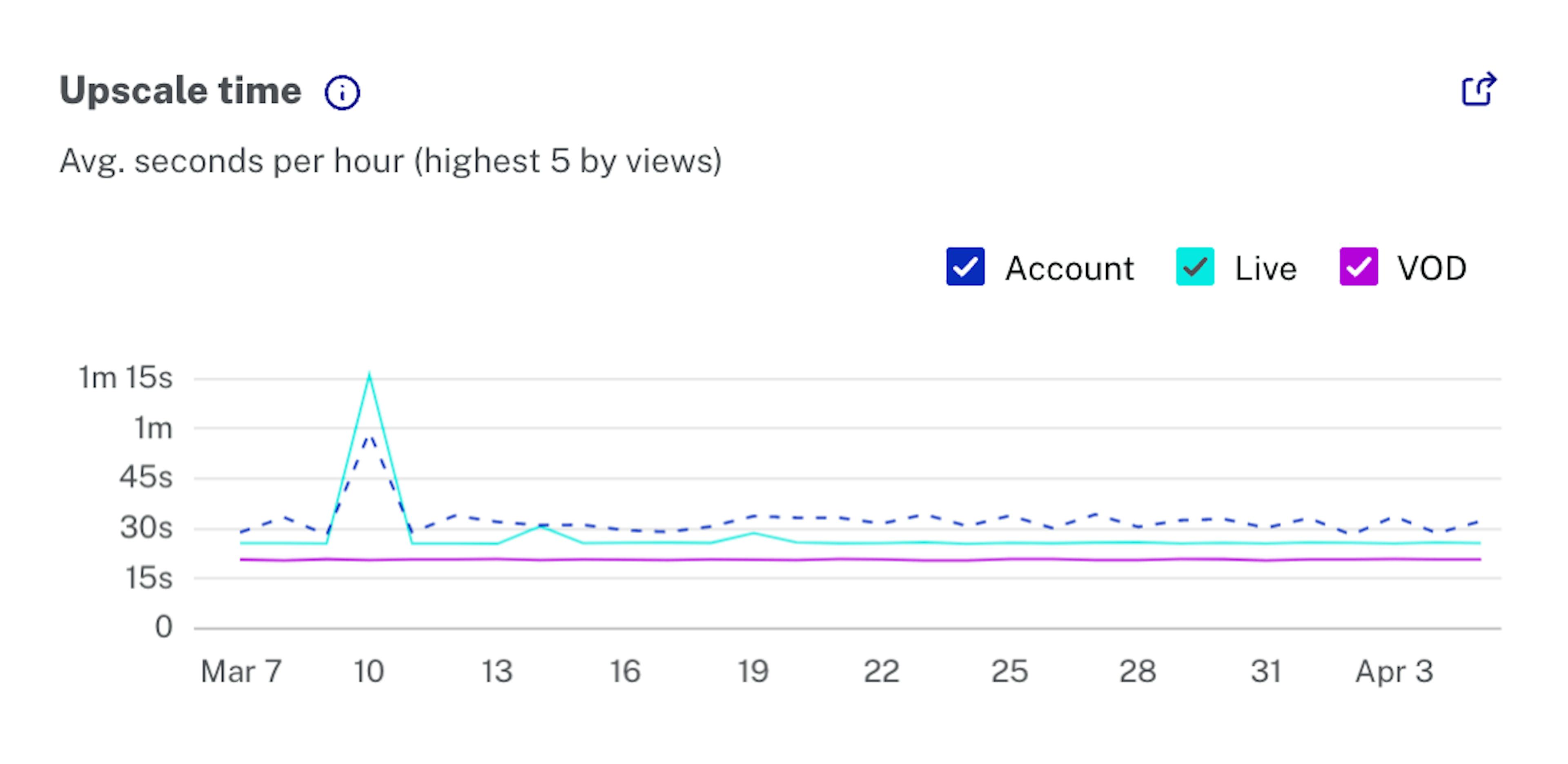The height and width of the screenshot is (764, 1568).
Task: Open the Upscale time info tooltip icon
Action: pyautogui.click(x=342, y=93)
